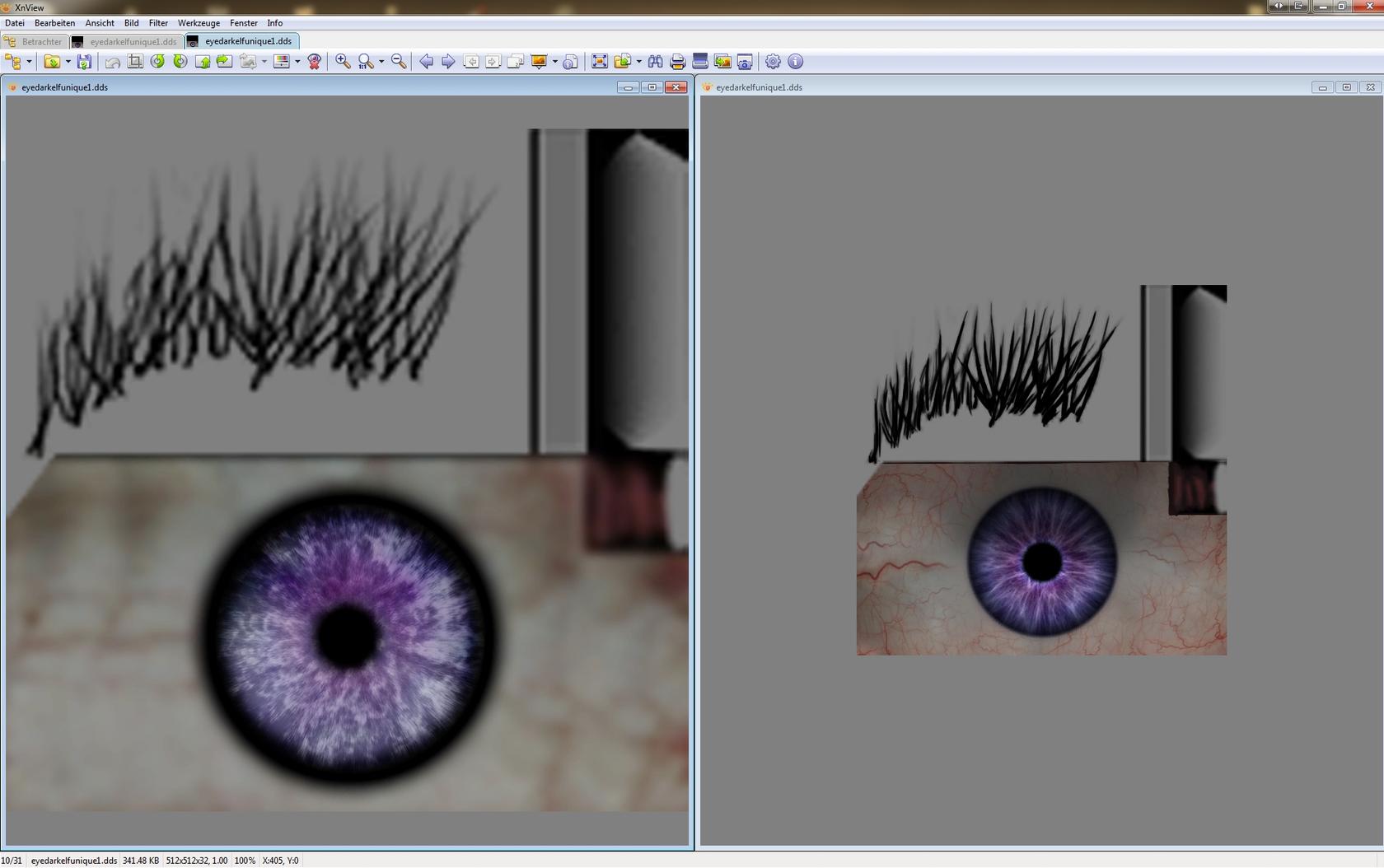Screen dimensions: 1384x868
Task: Click the Crop tool icon
Action: click(135, 62)
